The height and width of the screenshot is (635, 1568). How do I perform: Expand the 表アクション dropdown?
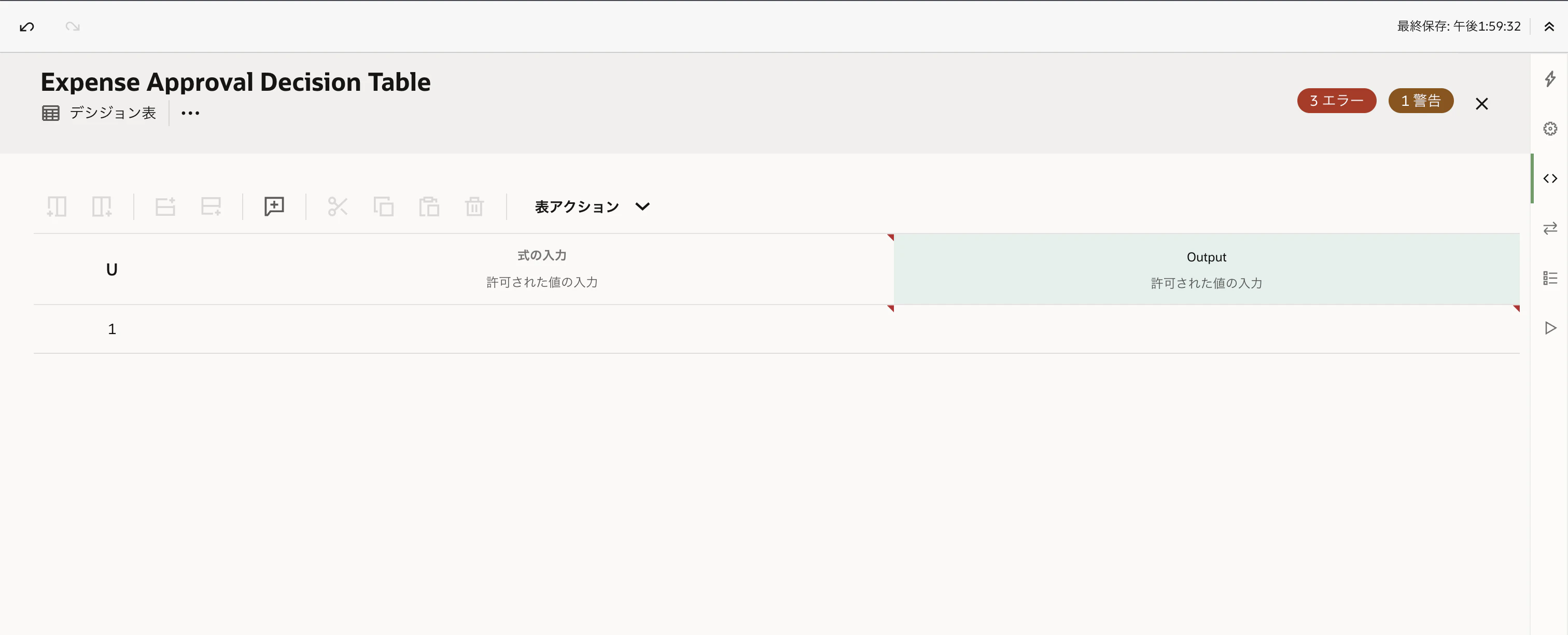click(592, 206)
